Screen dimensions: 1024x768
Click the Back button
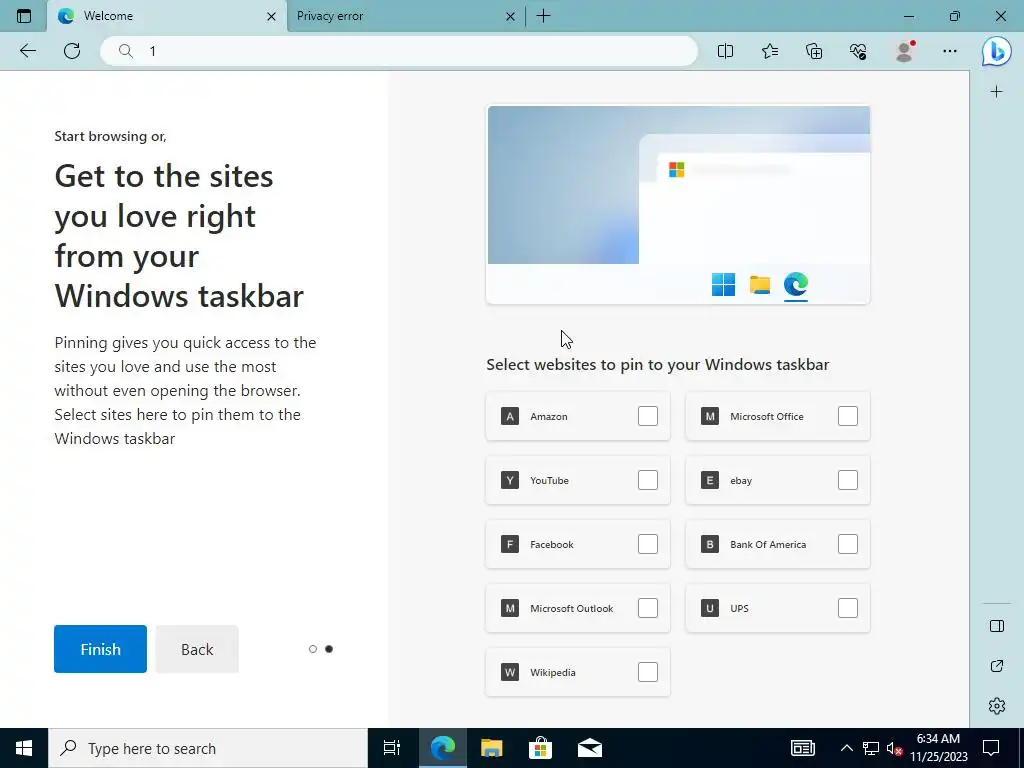(197, 649)
